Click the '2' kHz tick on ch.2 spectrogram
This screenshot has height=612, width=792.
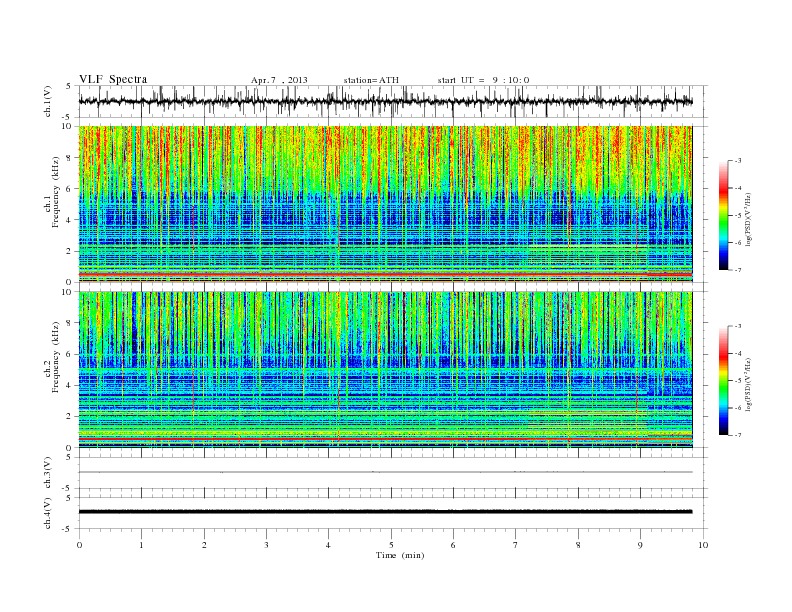[70, 417]
